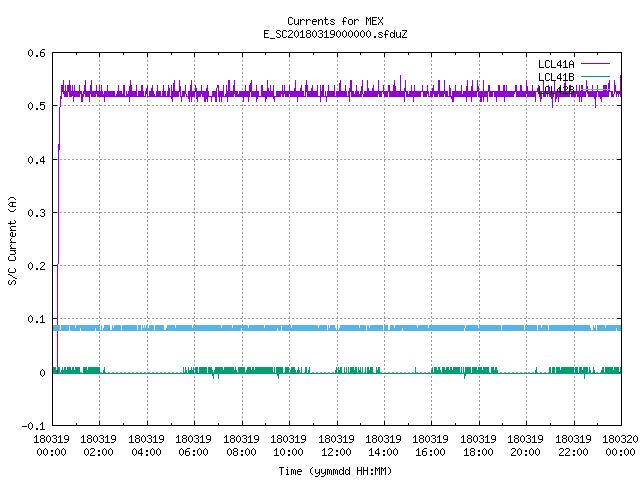
Task: Click the LCL42B legend label
Action: pyautogui.click(x=556, y=90)
